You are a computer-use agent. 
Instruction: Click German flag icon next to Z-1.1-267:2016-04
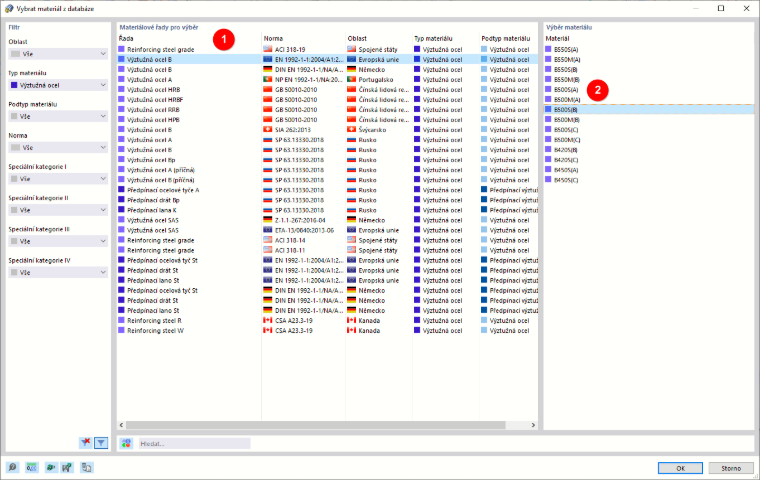pos(268,220)
